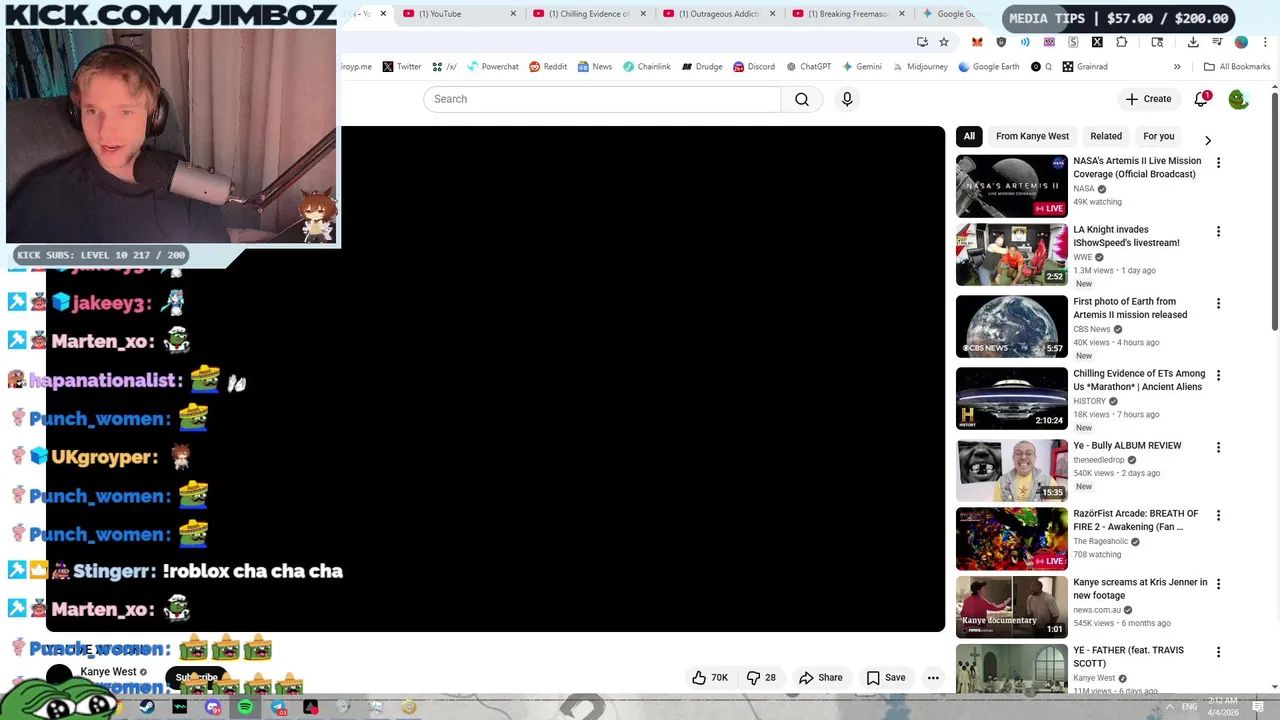Open the Midjourney bookmark
1280x720 pixels.
click(x=919, y=67)
